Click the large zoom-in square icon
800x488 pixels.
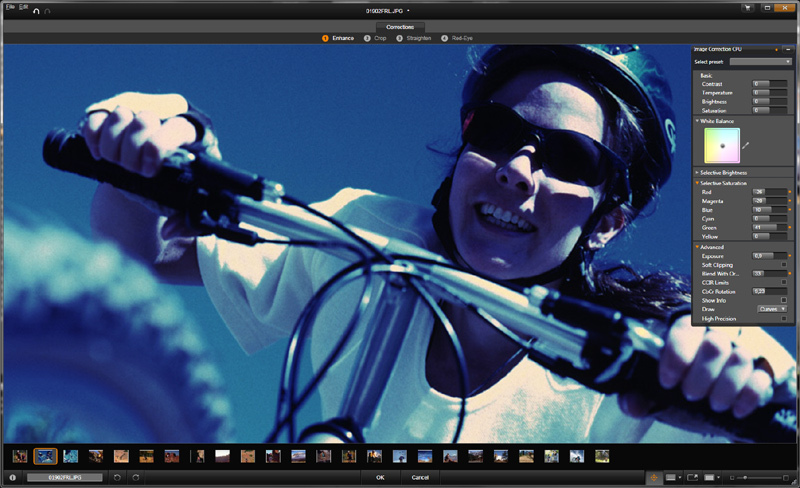click(785, 478)
